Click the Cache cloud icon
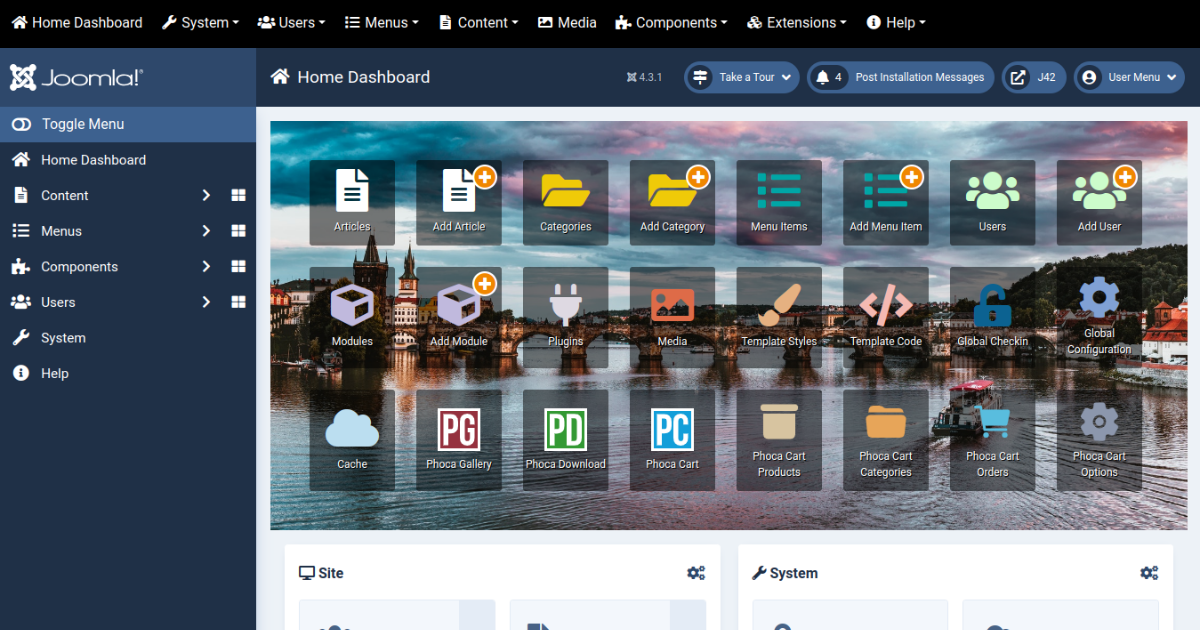1200x630 pixels. tap(352, 440)
